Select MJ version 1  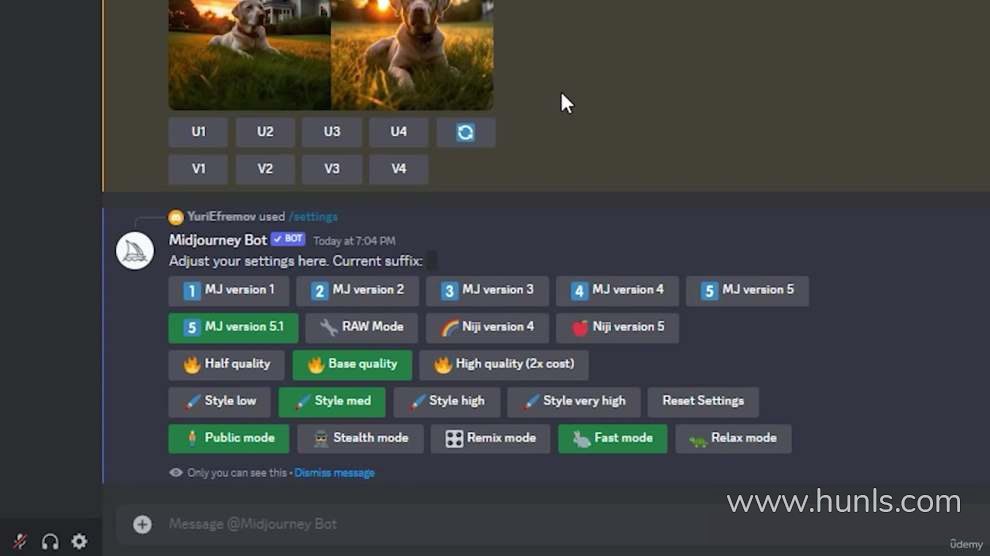click(x=229, y=290)
